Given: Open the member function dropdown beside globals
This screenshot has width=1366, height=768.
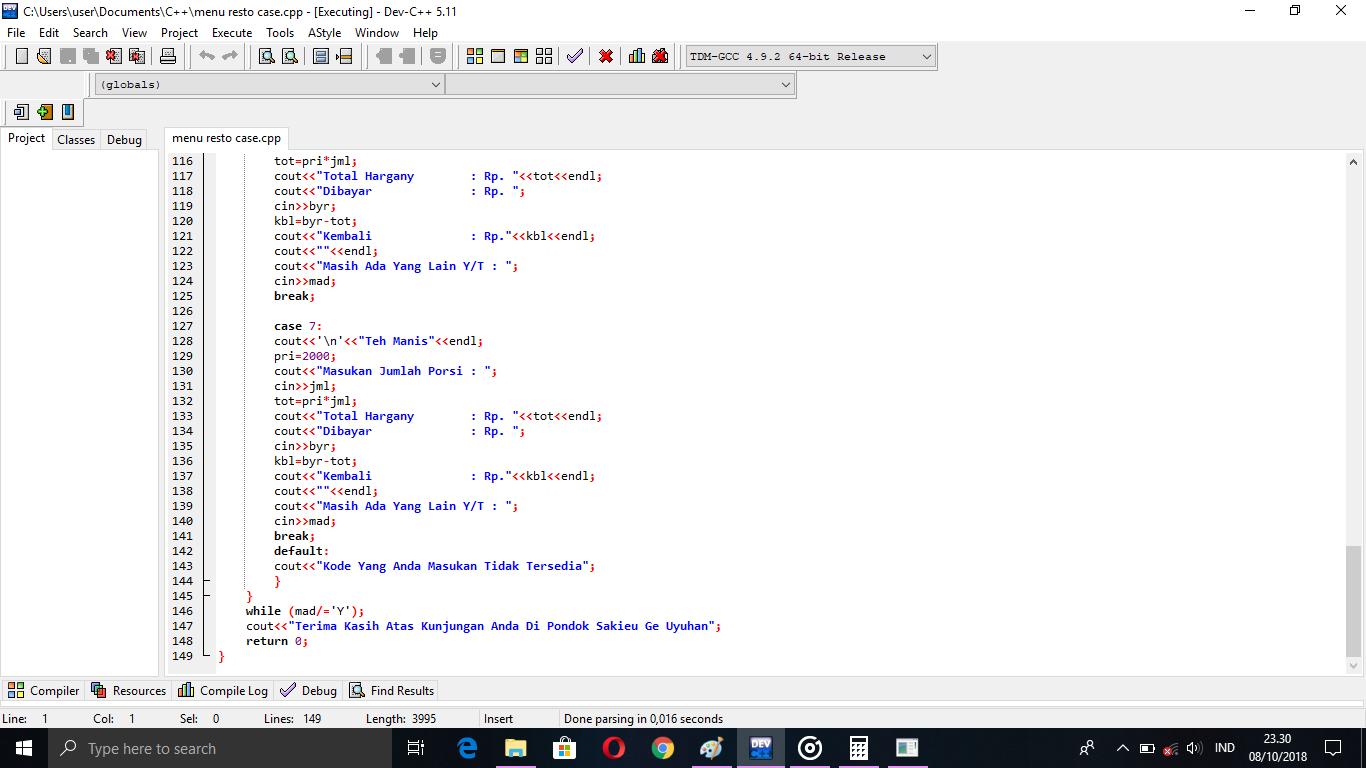Looking at the screenshot, I should coord(785,84).
